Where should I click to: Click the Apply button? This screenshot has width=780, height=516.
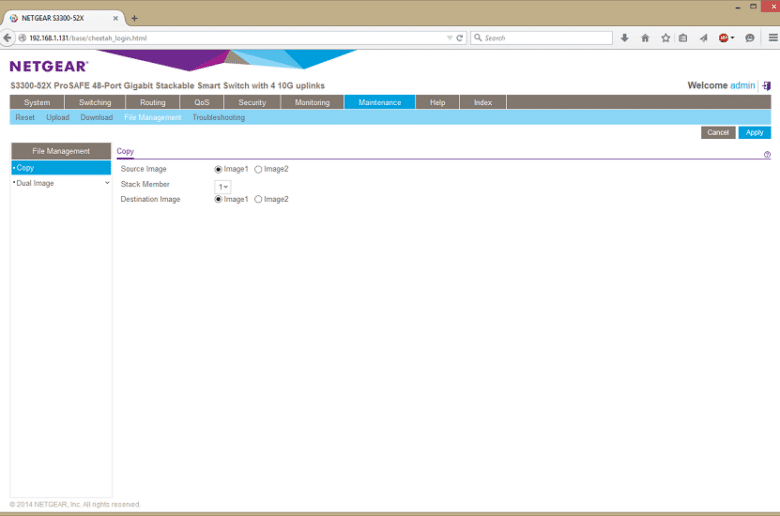click(755, 132)
